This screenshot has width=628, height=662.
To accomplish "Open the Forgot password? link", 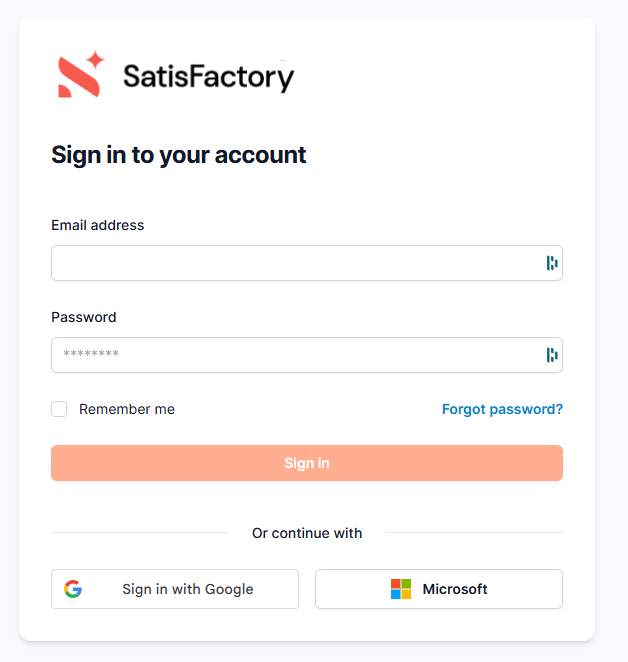I will (502, 409).
